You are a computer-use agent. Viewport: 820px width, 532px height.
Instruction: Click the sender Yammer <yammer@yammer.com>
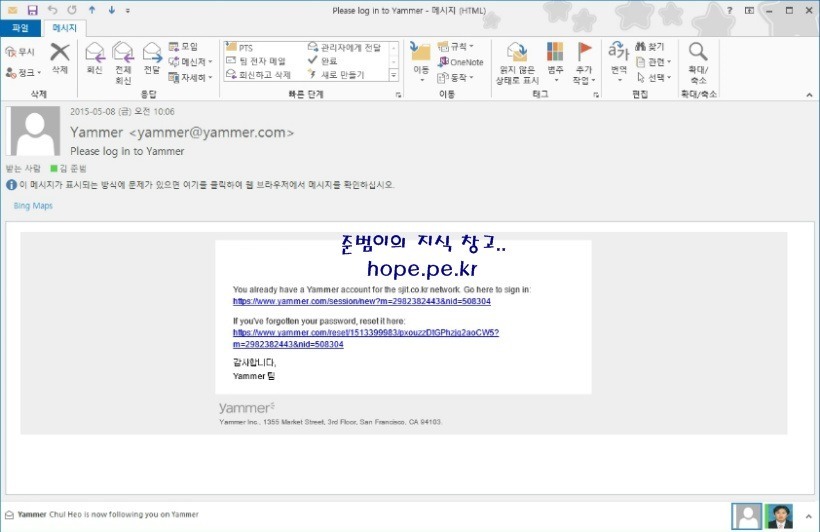tap(182, 132)
